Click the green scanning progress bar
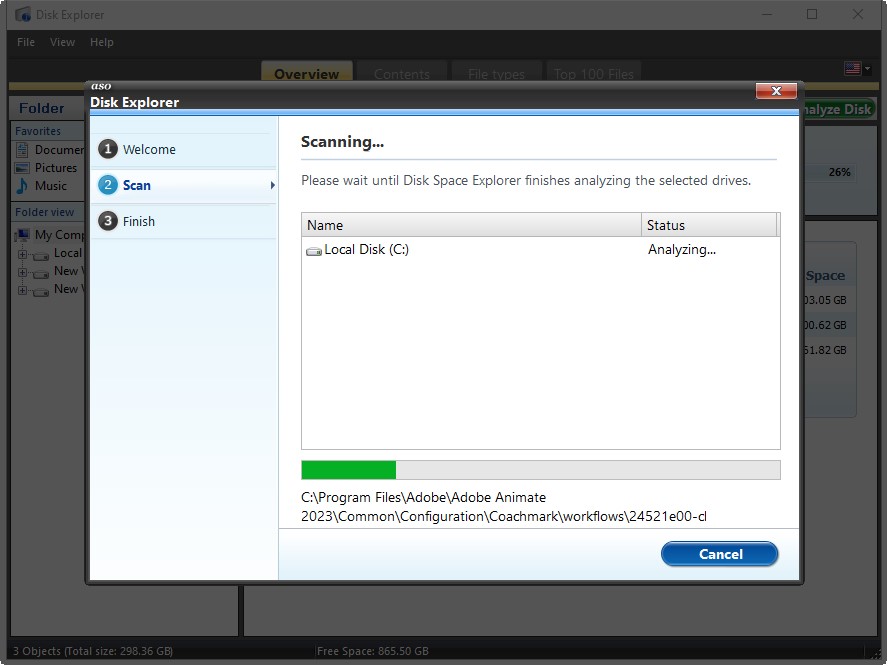 pyautogui.click(x=348, y=469)
